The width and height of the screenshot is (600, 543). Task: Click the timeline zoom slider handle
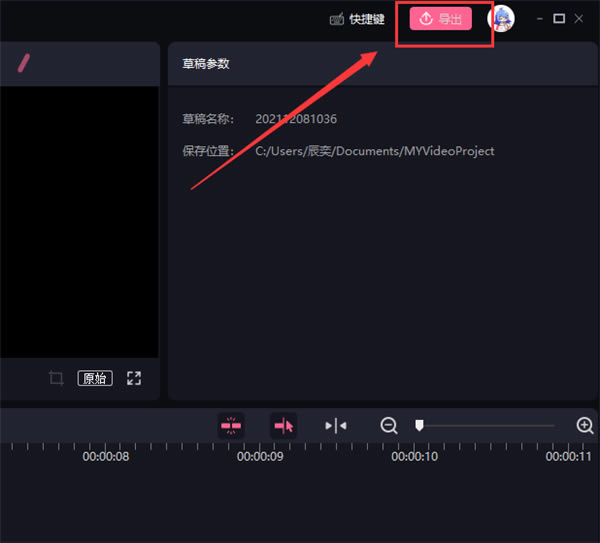(419, 425)
